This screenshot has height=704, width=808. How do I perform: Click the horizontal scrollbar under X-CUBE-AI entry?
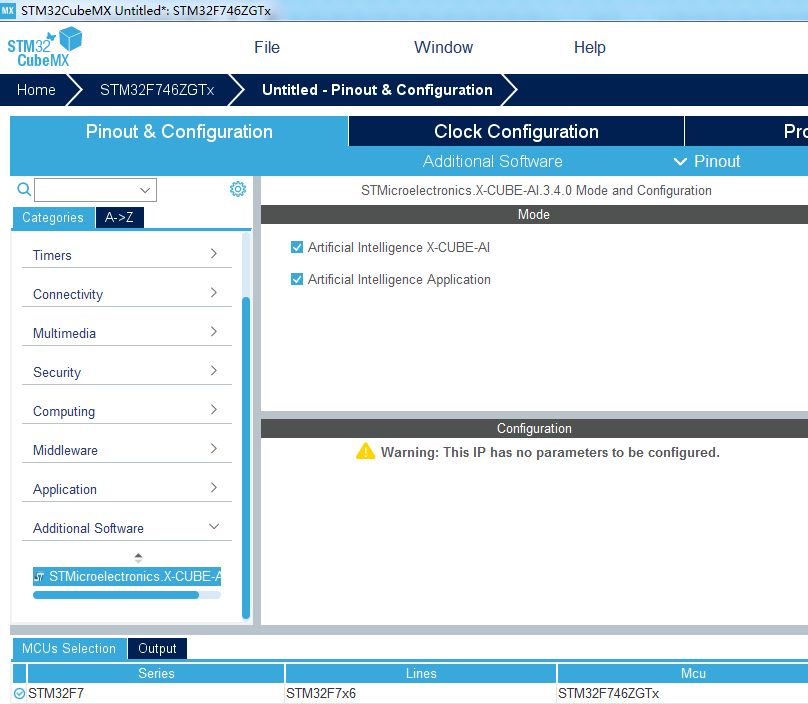116,595
